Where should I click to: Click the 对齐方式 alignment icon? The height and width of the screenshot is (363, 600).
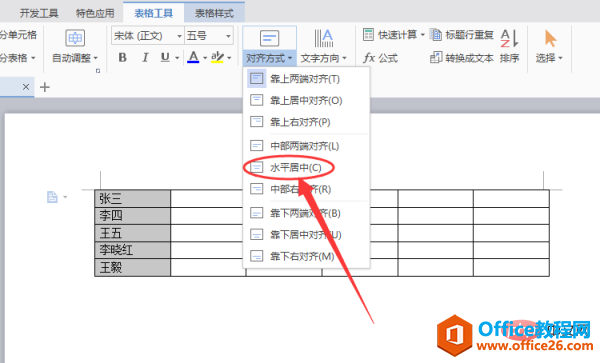click(269, 38)
